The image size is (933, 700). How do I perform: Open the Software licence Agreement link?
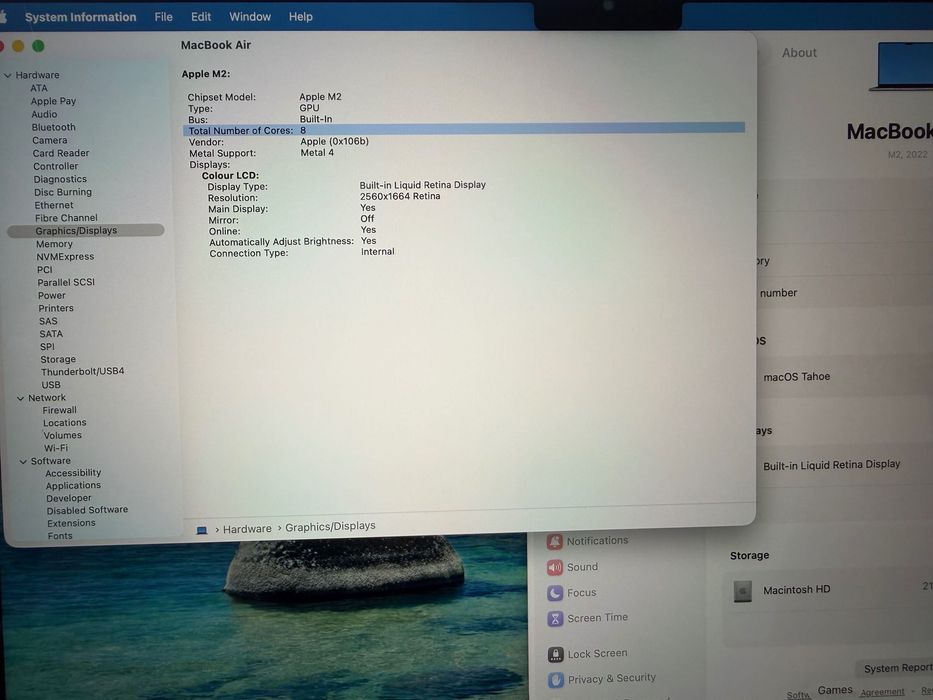tap(882, 692)
